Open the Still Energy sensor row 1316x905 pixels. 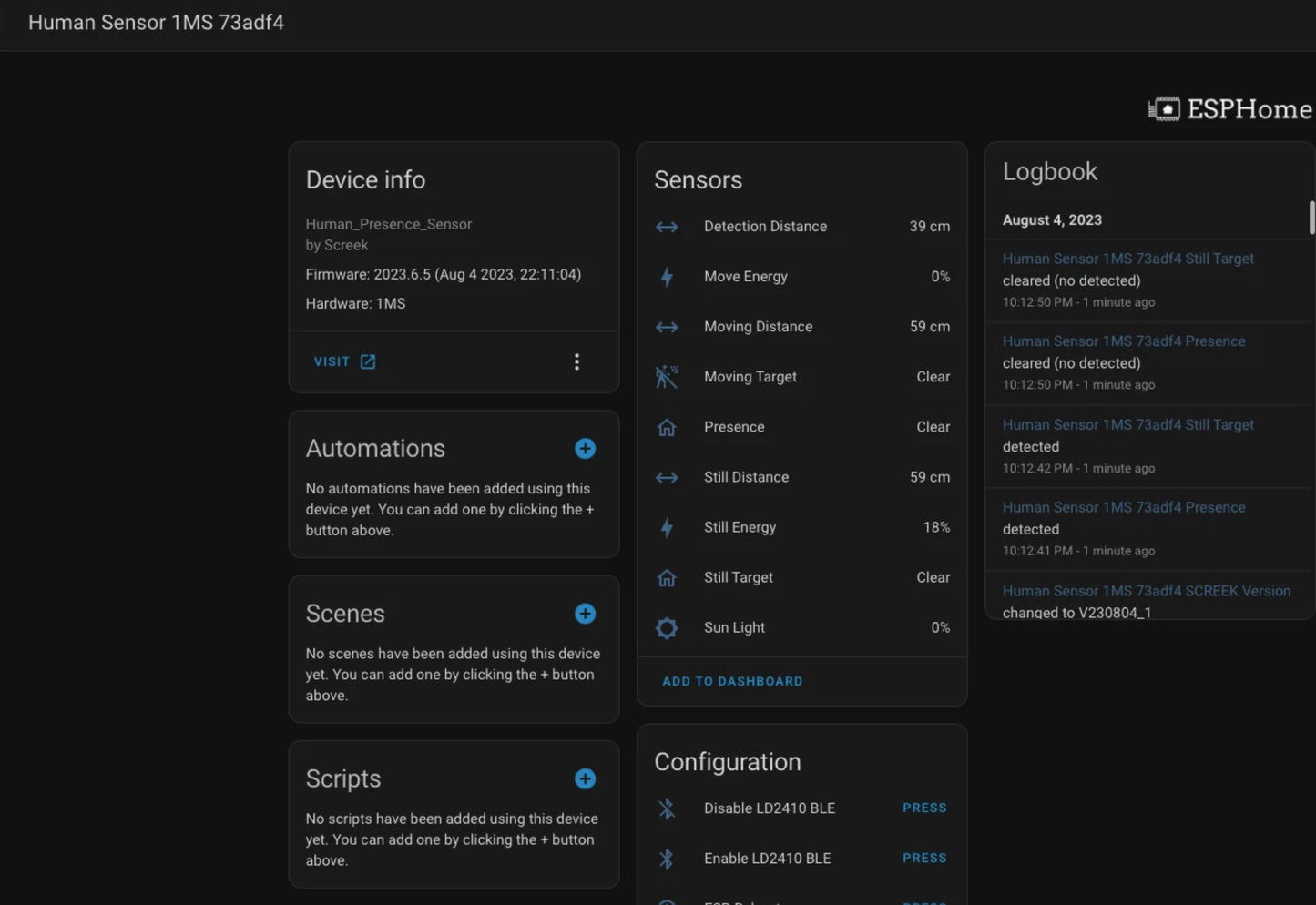point(801,527)
